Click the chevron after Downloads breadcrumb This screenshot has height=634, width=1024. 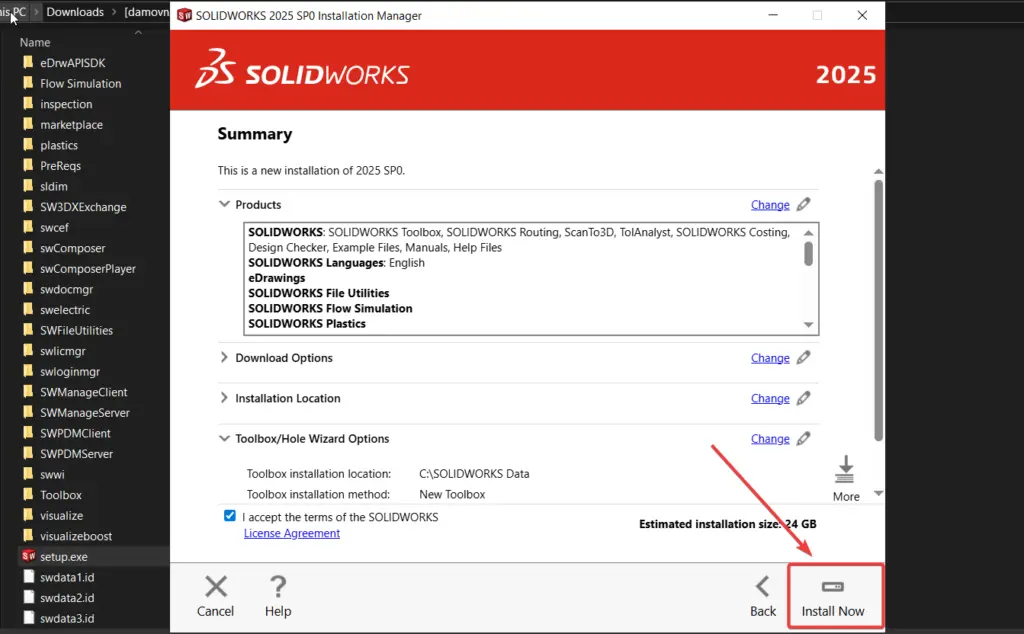[114, 12]
